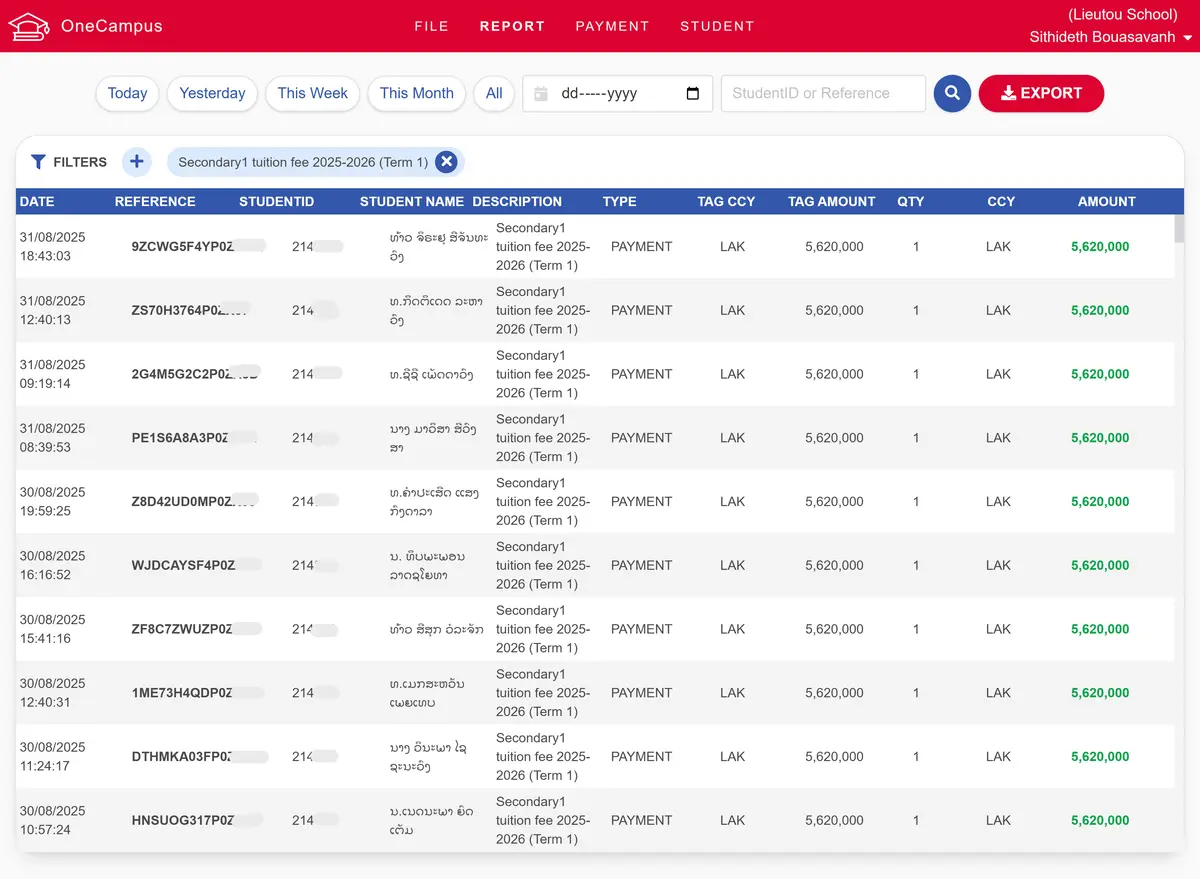1200x879 pixels.
Task: Click the Export download icon
Action: click(x=1009, y=93)
